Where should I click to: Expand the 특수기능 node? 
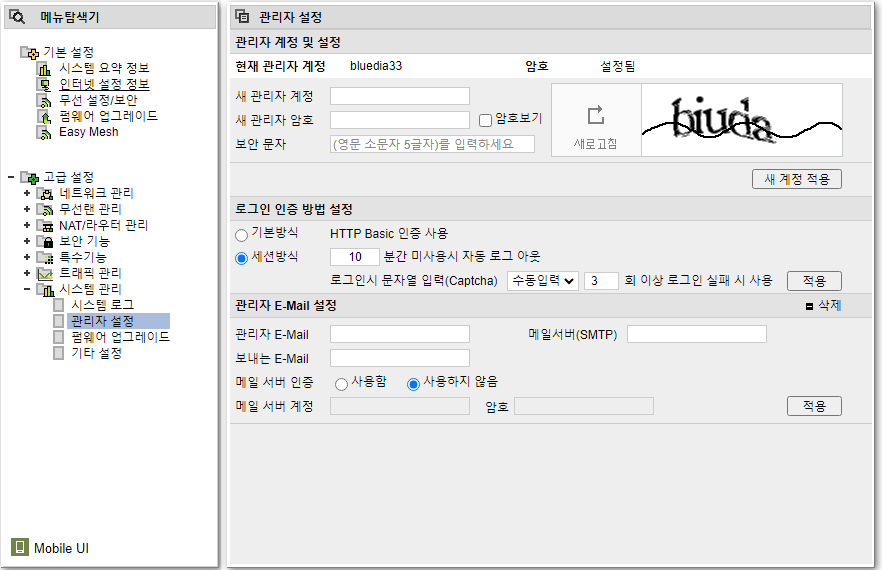click(x=26, y=257)
